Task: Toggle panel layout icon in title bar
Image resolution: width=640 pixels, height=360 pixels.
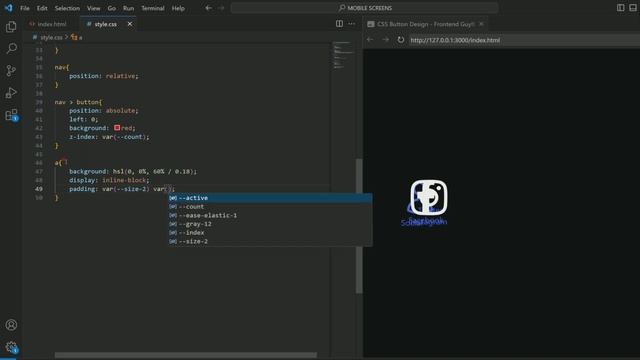Action: point(633,8)
